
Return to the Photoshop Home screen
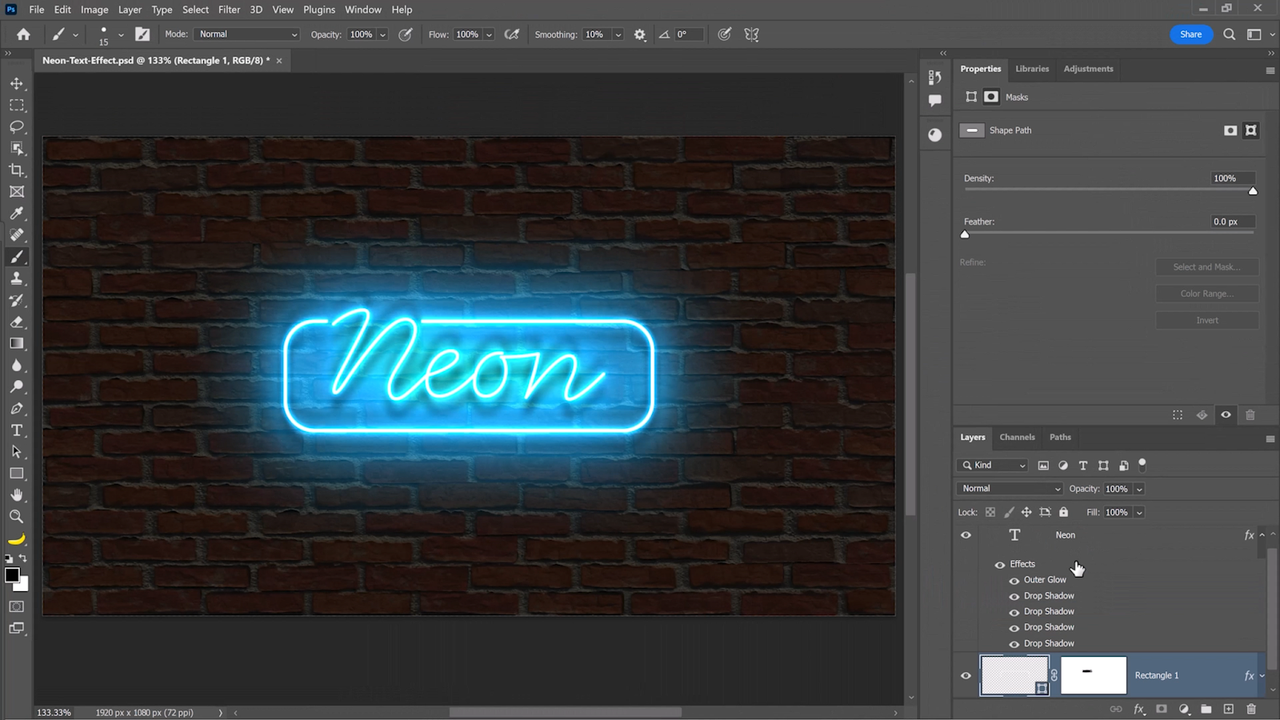coord(23,33)
